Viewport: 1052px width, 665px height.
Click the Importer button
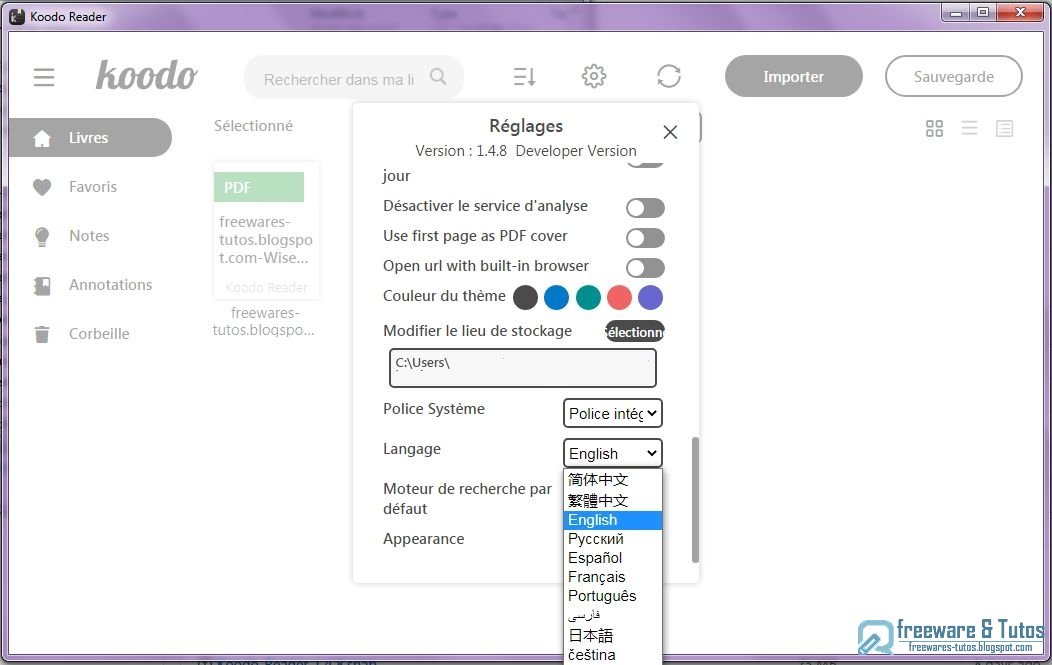(x=794, y=76)
